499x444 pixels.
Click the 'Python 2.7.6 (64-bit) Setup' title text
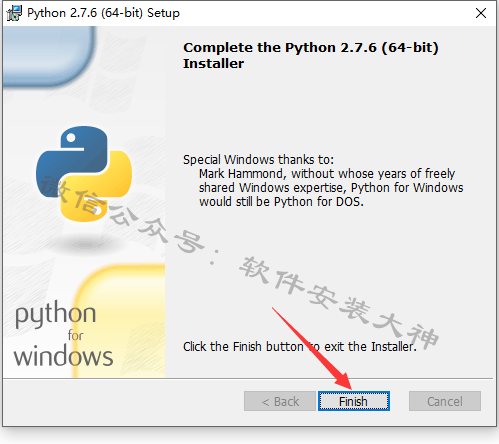(103, 13)
